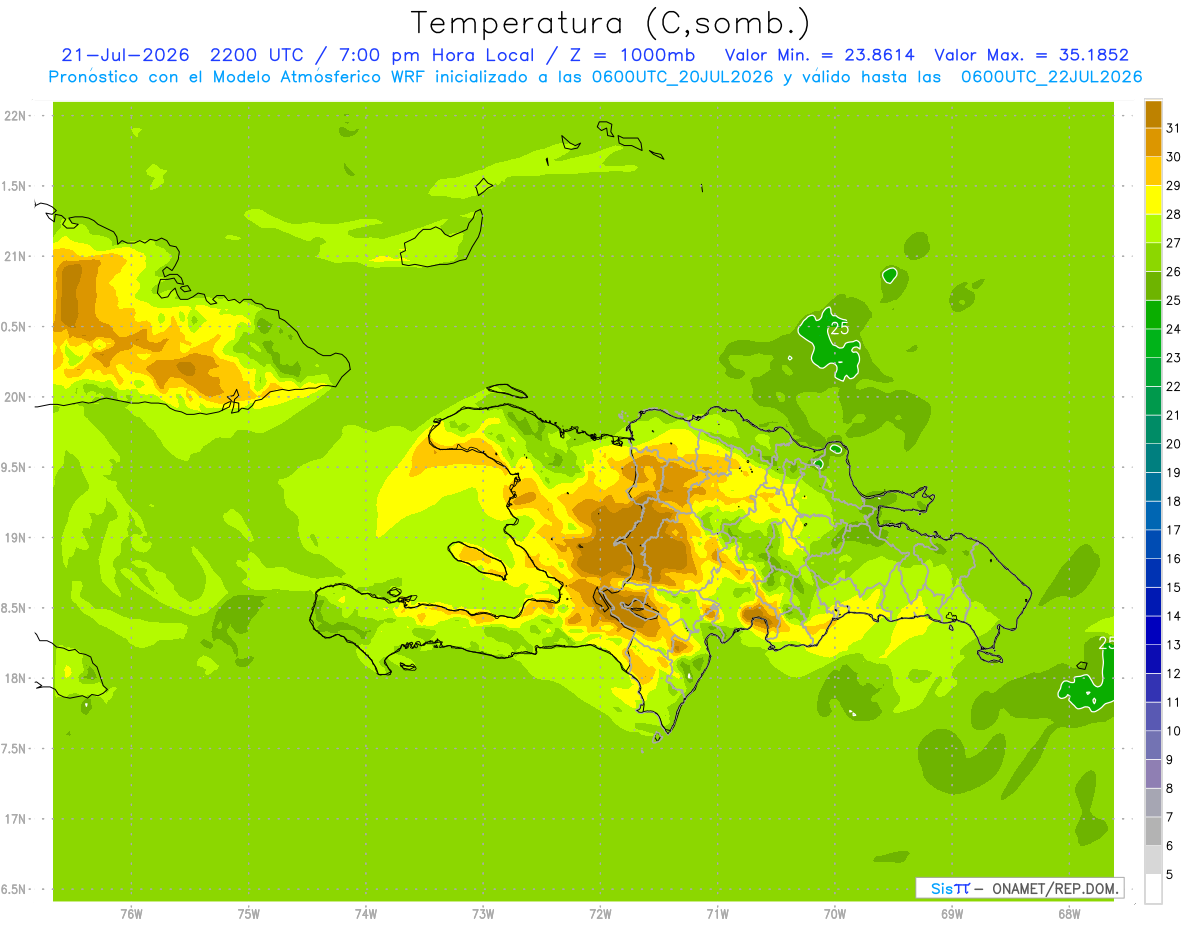
Task: Select the date text "21-Jul-2026"
Action: [126, 55]
